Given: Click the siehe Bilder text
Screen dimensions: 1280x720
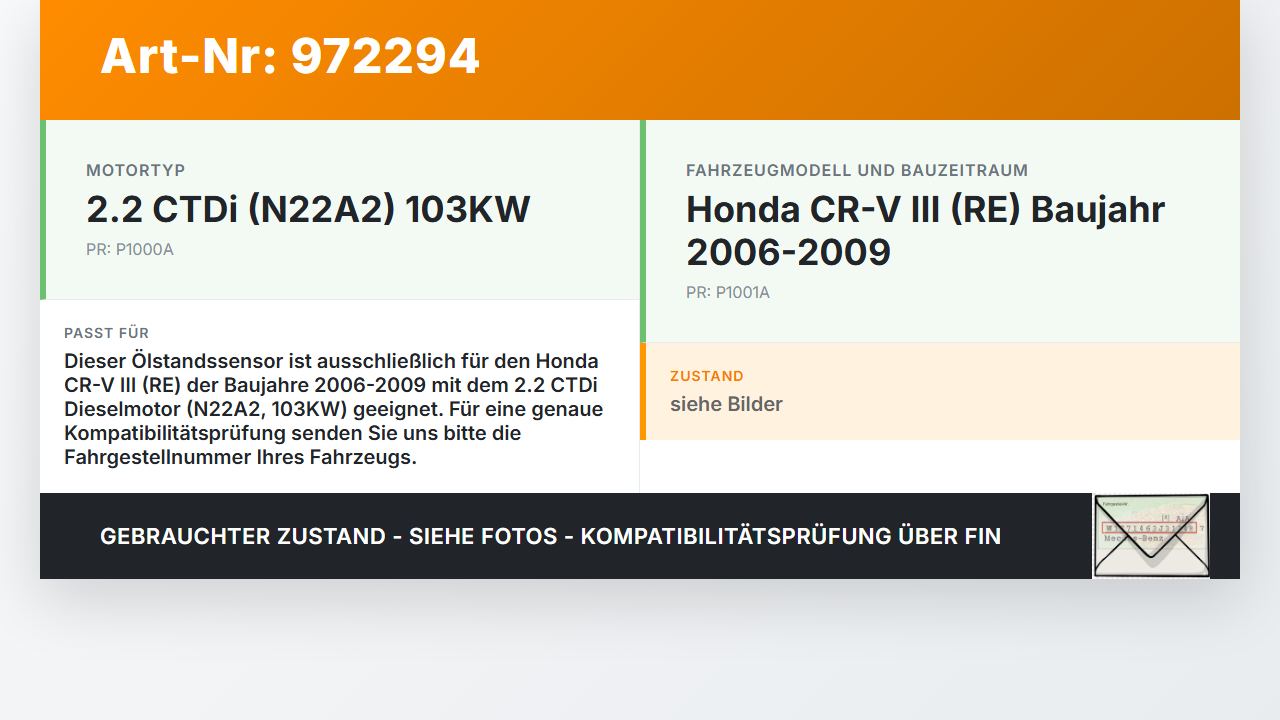Looking at the screenshot, I should coord(726,404).
